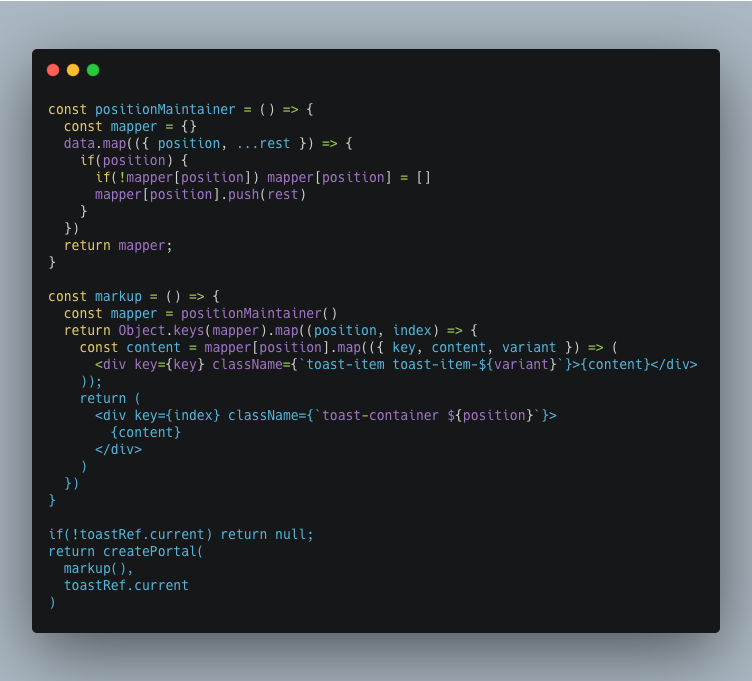Click the {content} JSX expression line
Viewport: 752px width, 681px height.
[x=146, y=433]
